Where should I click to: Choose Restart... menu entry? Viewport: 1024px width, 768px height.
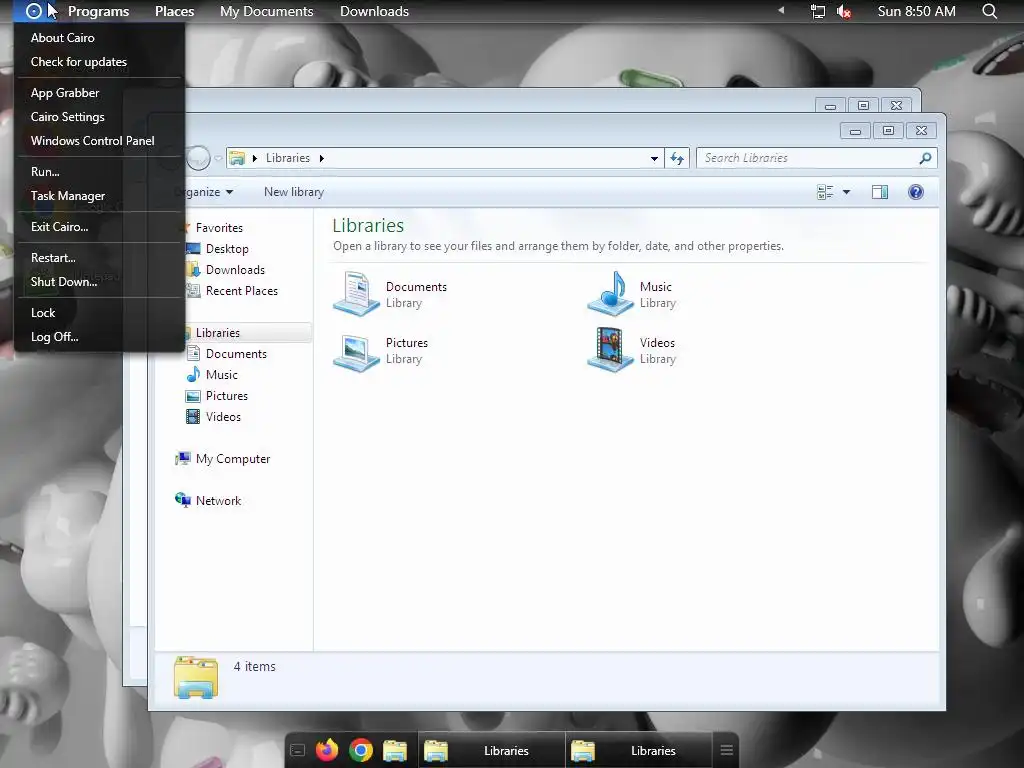pyautogui.click(x=99, y=258)
